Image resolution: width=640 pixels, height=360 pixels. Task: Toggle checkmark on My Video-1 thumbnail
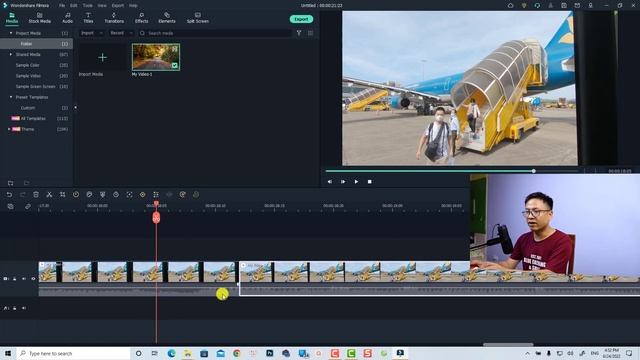(x=175, y=65)
